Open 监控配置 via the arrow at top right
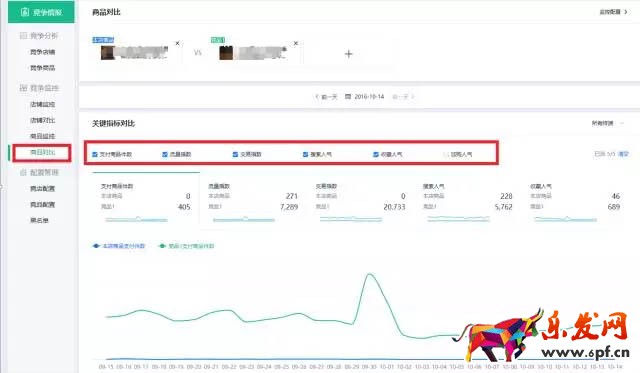 coord(626,12)
